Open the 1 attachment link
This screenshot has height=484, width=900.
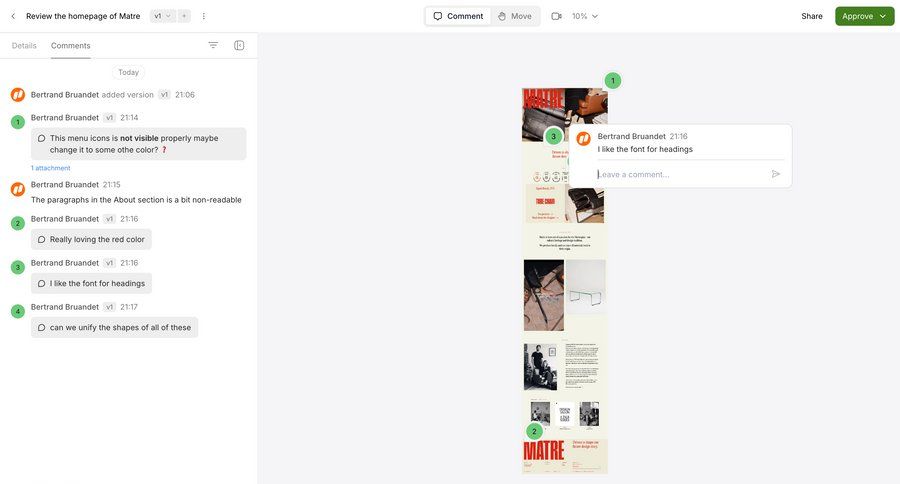50,168
